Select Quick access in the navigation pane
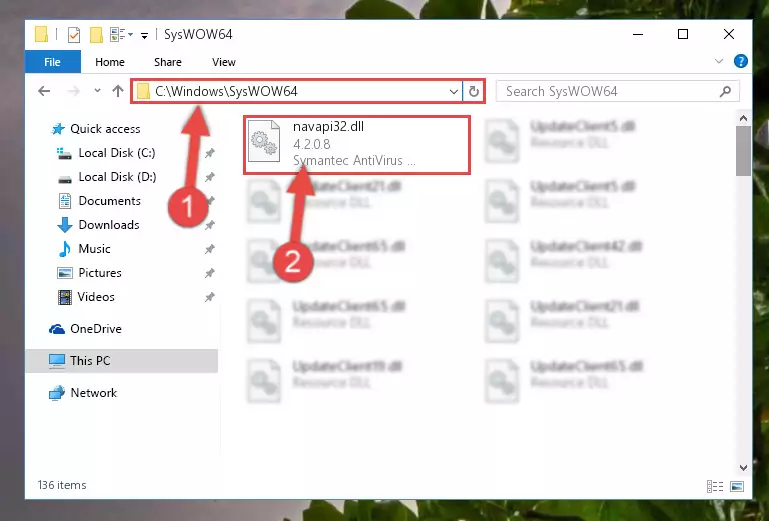 tap(105, 129)
